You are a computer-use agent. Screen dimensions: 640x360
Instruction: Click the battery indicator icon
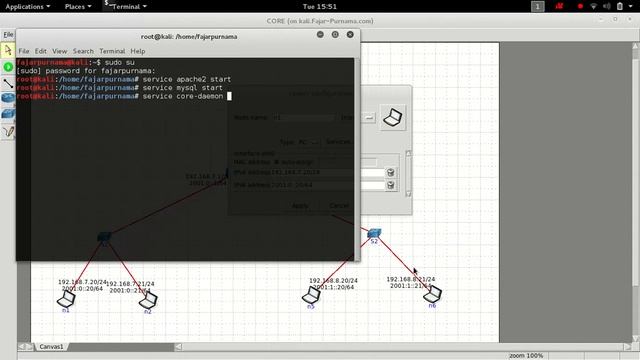click(620, 7)
